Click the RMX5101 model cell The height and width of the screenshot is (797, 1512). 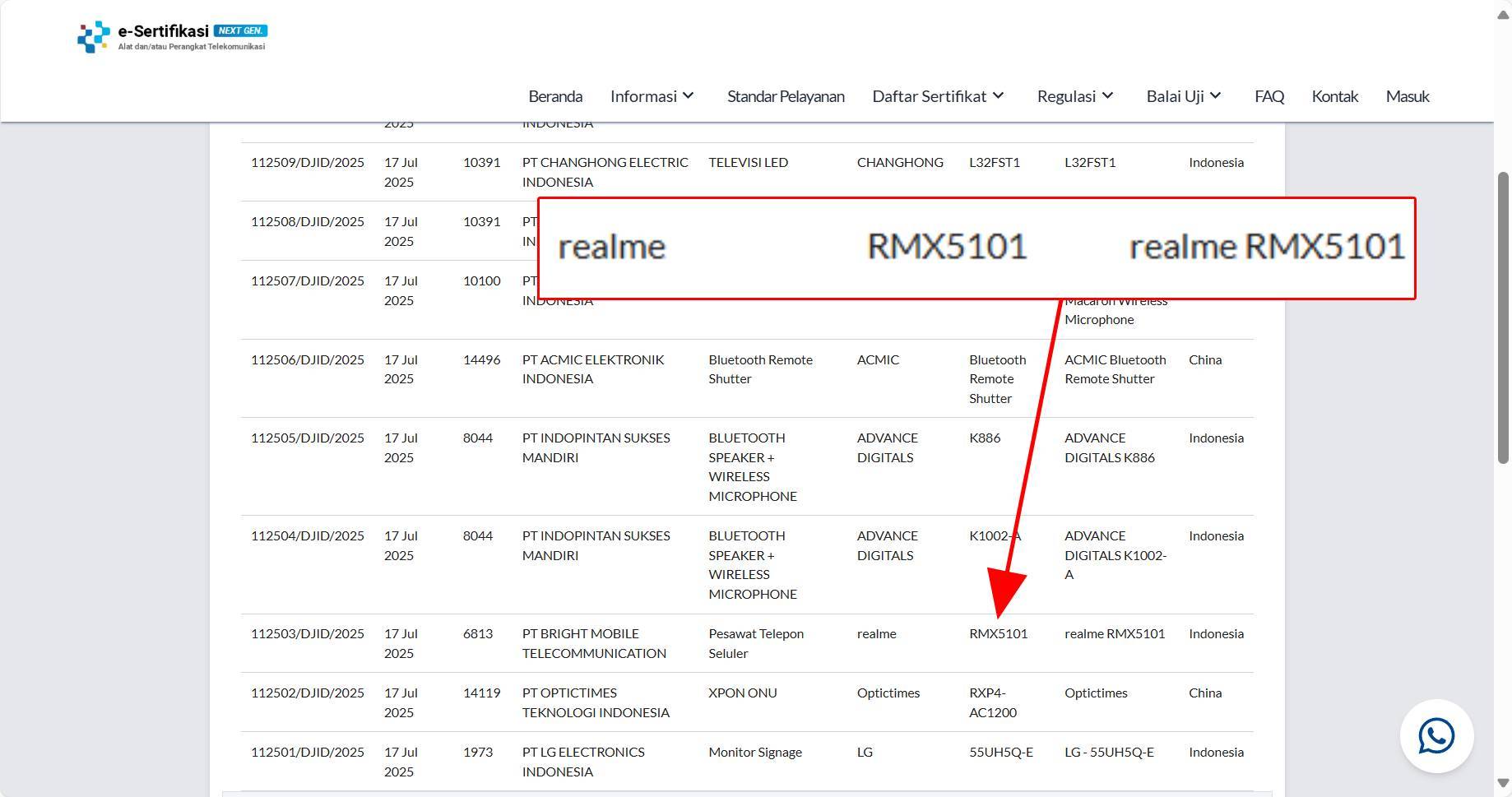coord(999,633)
